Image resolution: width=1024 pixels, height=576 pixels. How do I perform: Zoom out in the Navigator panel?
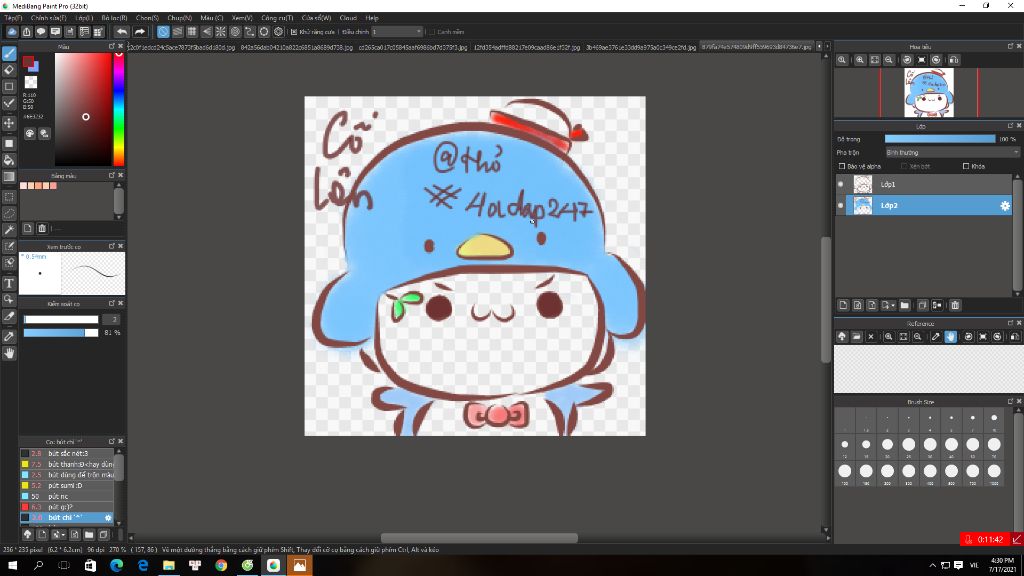889,60
